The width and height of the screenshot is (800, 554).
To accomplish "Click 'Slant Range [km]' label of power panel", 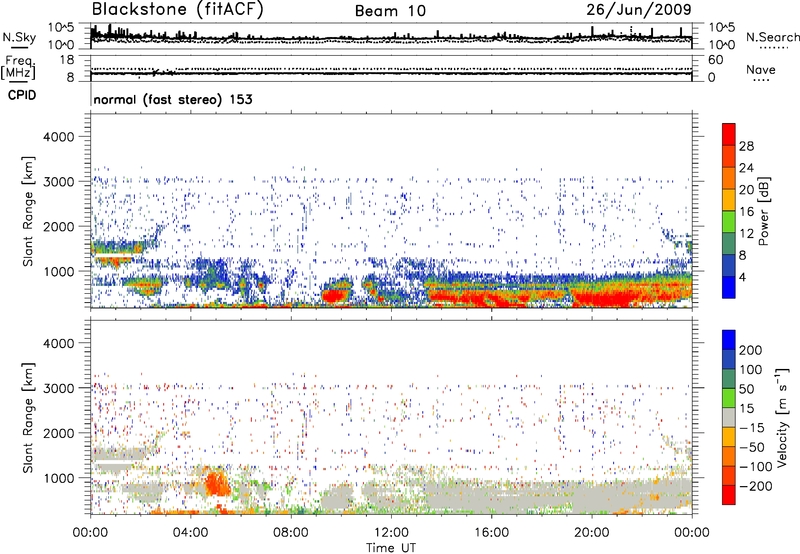I will coord(28,211).
